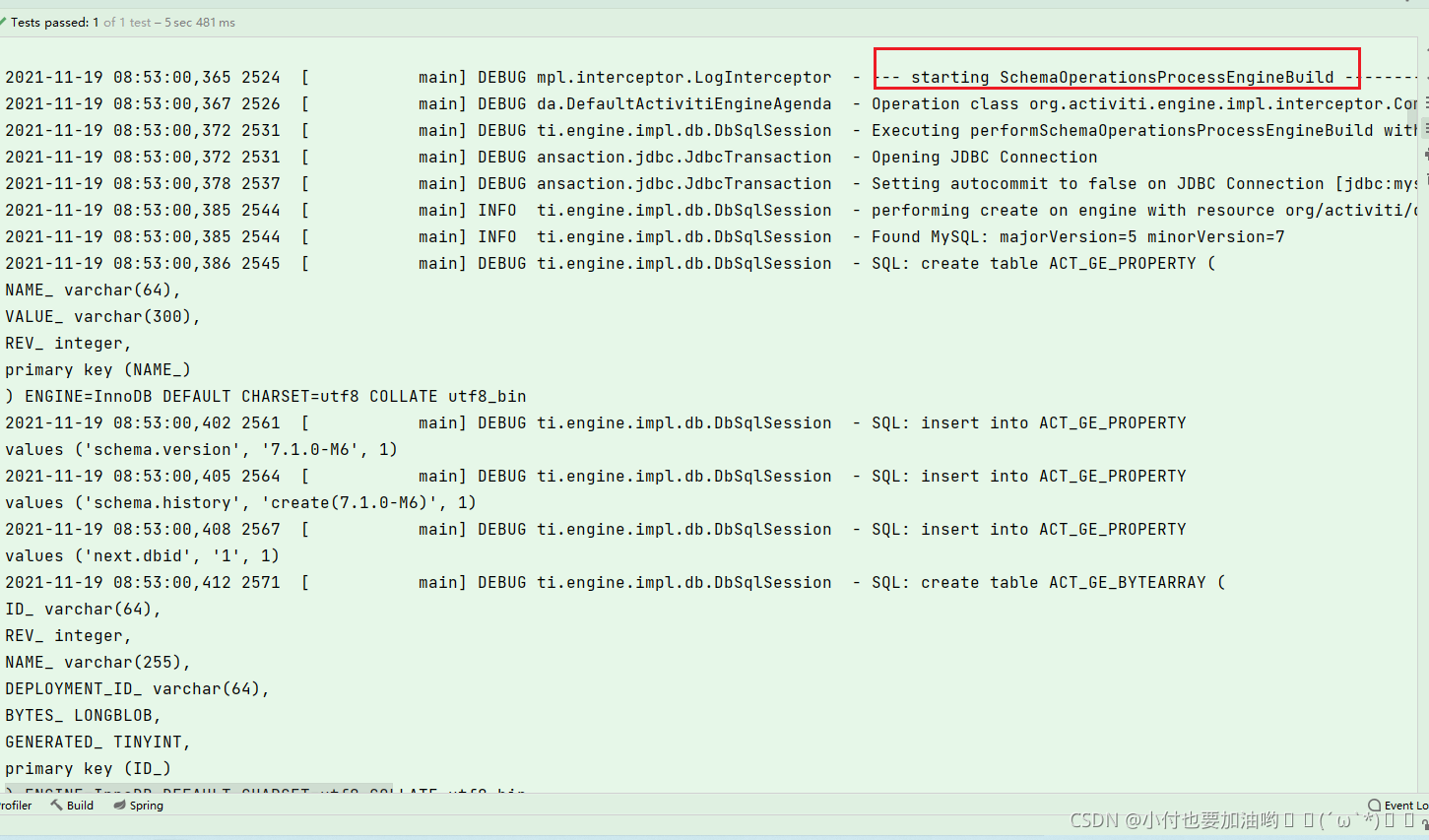Click 'SQL: create table ACT_GE_PROPERTY (' text
This screenshot has width=1429, height=840.
click(x=1043, y=263)
